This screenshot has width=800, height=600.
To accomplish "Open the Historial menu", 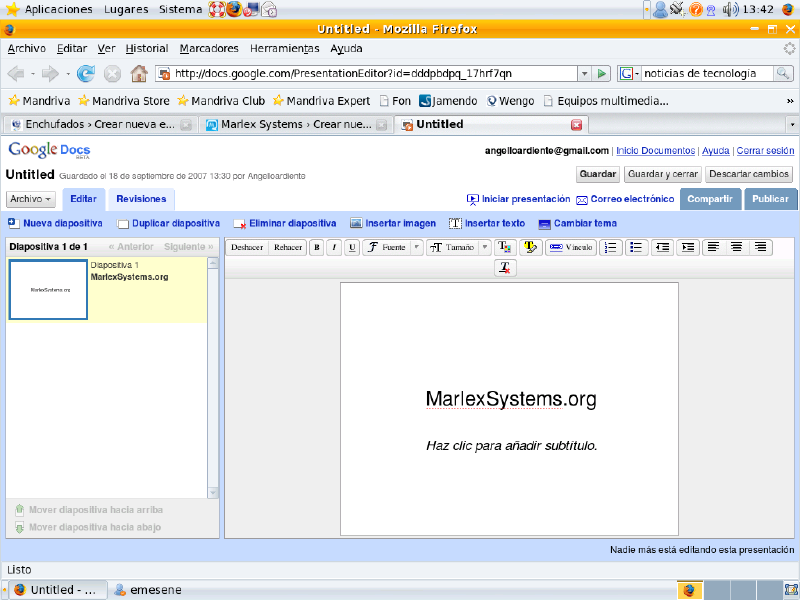I will click(x=147, y=48).
